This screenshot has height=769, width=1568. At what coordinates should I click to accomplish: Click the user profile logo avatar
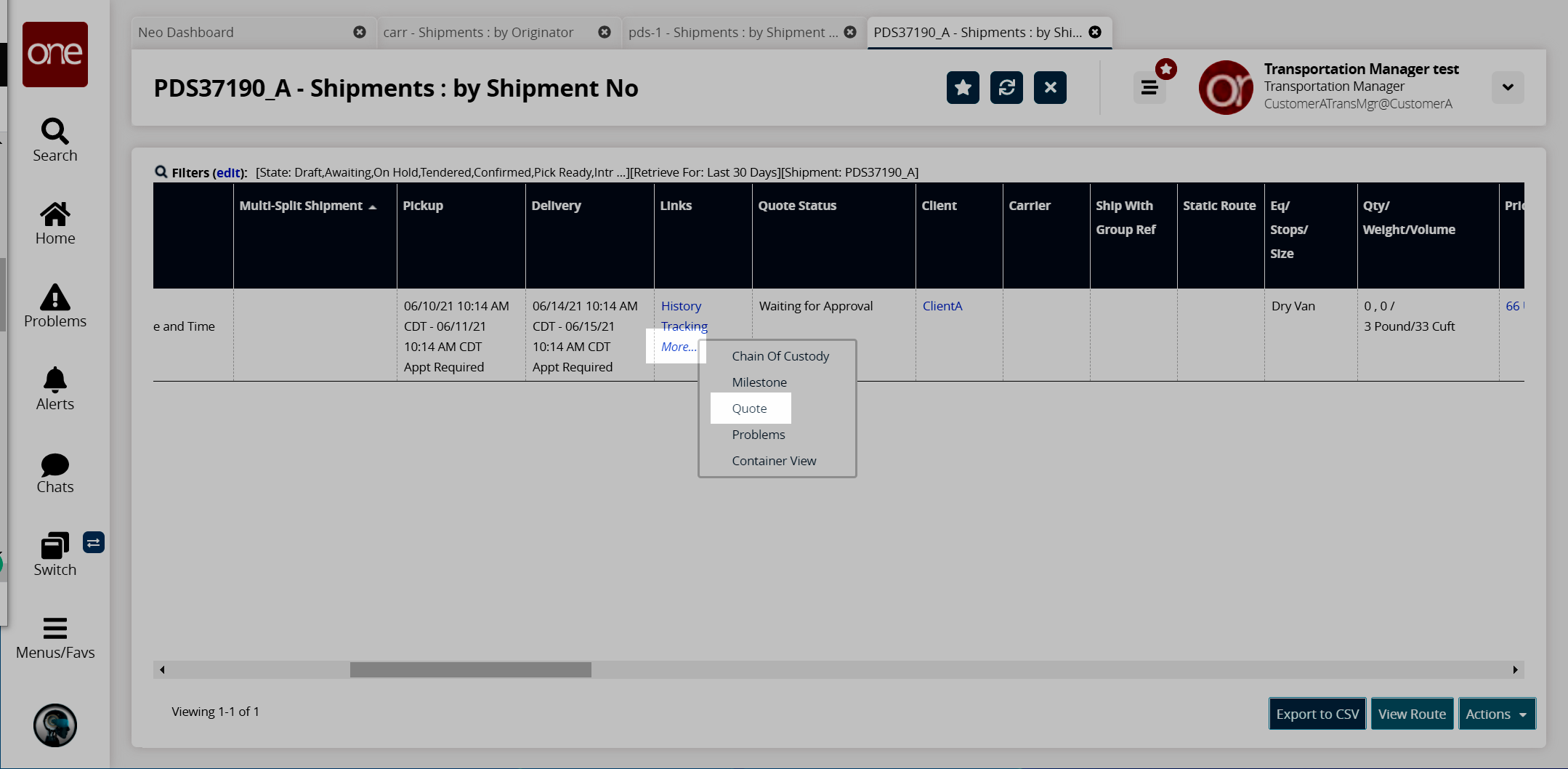point(1226,88)
